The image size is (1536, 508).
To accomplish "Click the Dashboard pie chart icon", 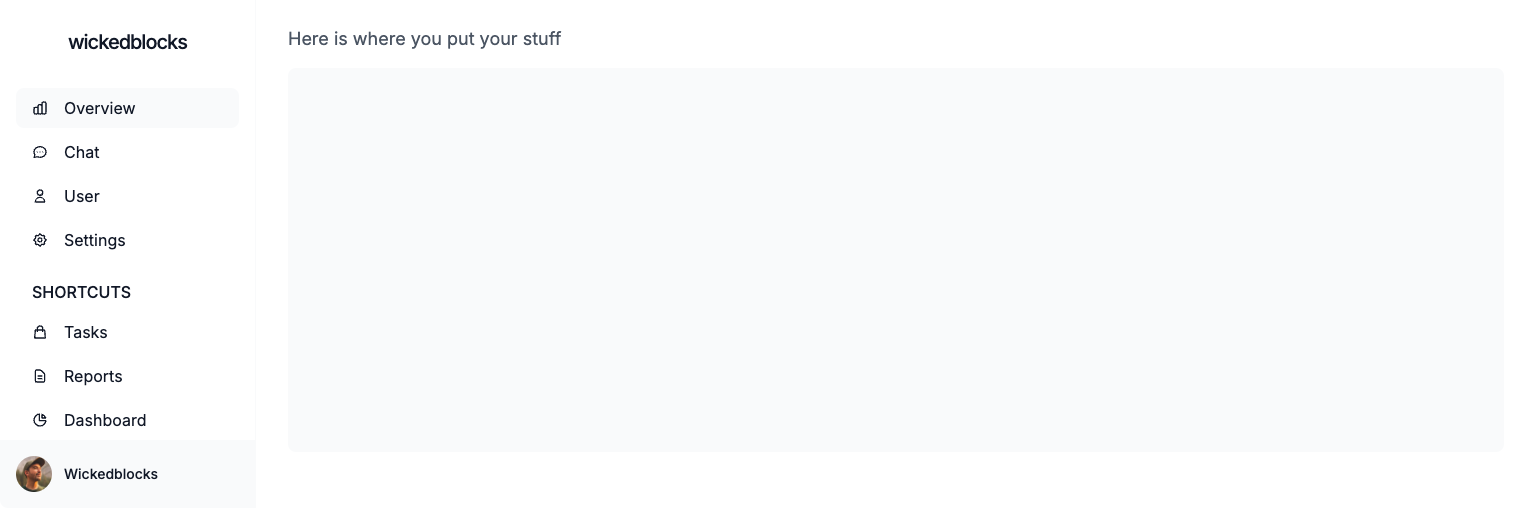I will [40, 420].
